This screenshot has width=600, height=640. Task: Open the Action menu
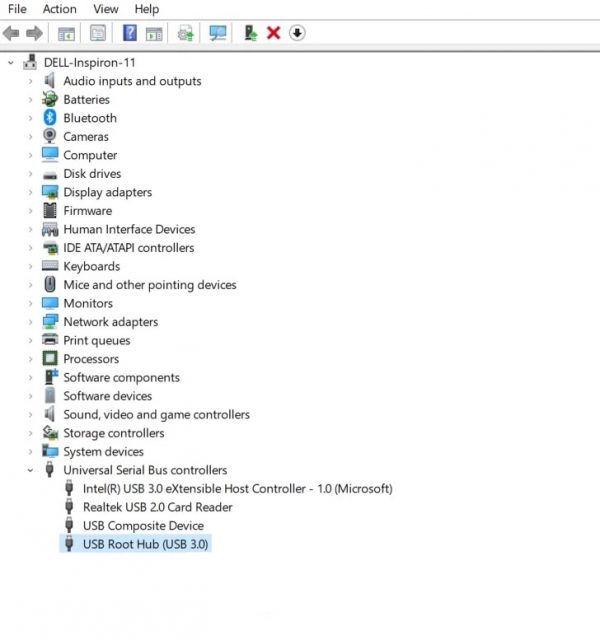click(x=59, y=9)
